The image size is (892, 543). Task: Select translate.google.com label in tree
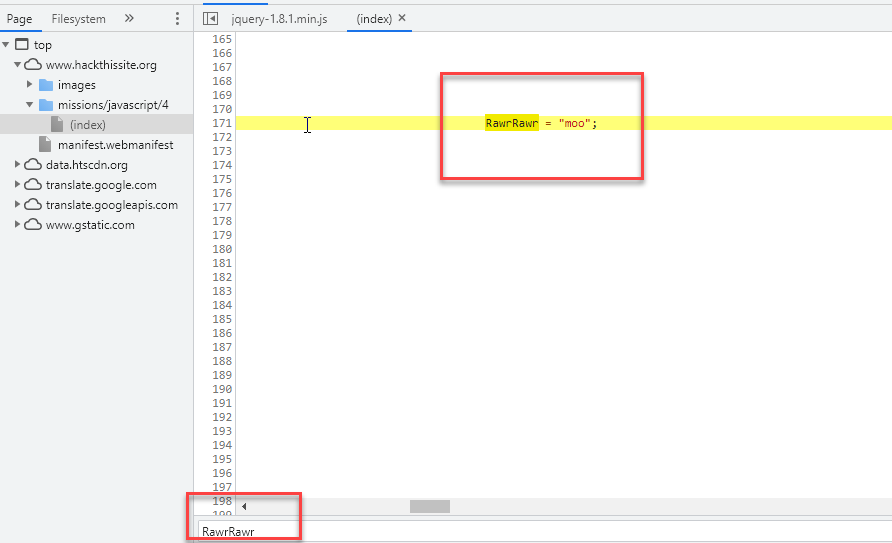click(101, 185)
